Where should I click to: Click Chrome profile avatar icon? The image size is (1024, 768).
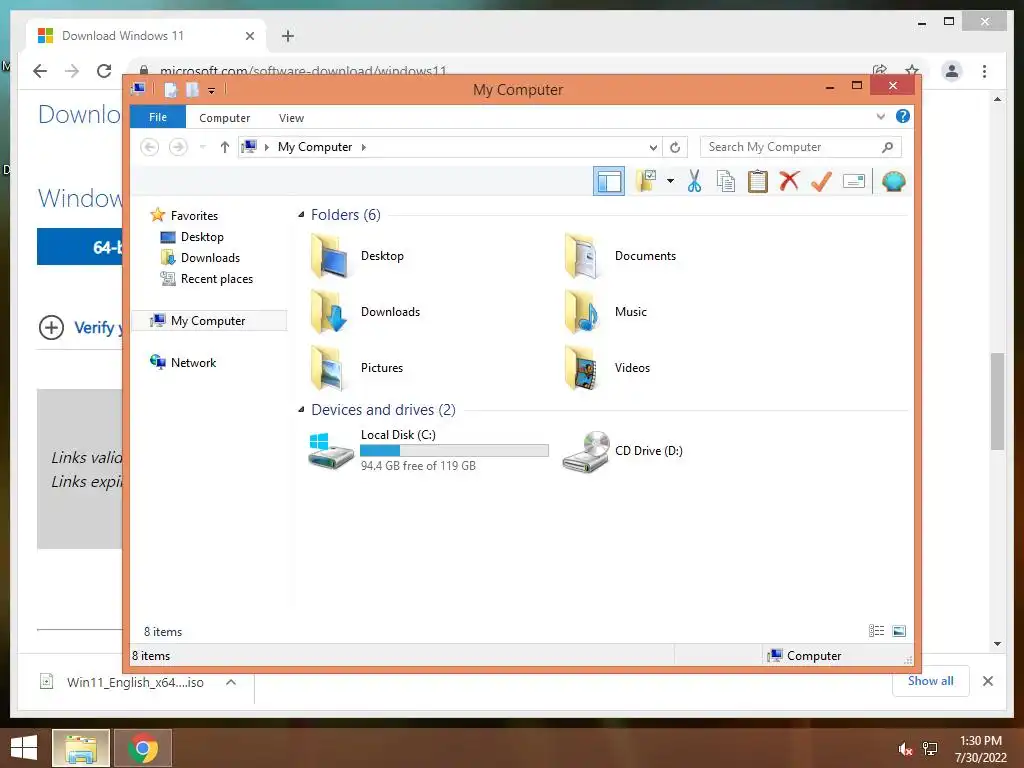click(x=952, y=71)
